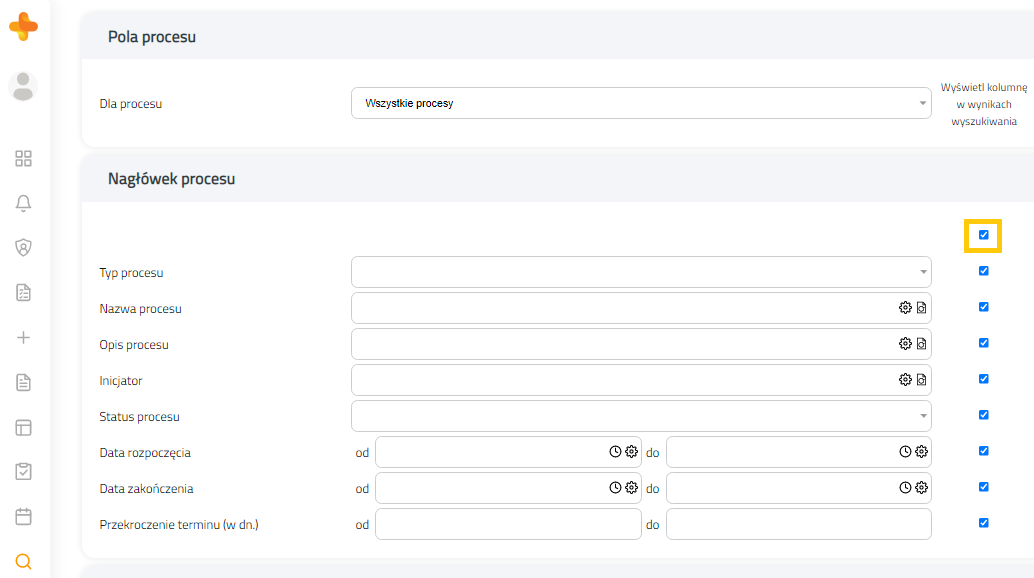The image size is (1034, 578).
Task: Open the dashboard grid icon in sidebar
Action: tap(23, 158)
